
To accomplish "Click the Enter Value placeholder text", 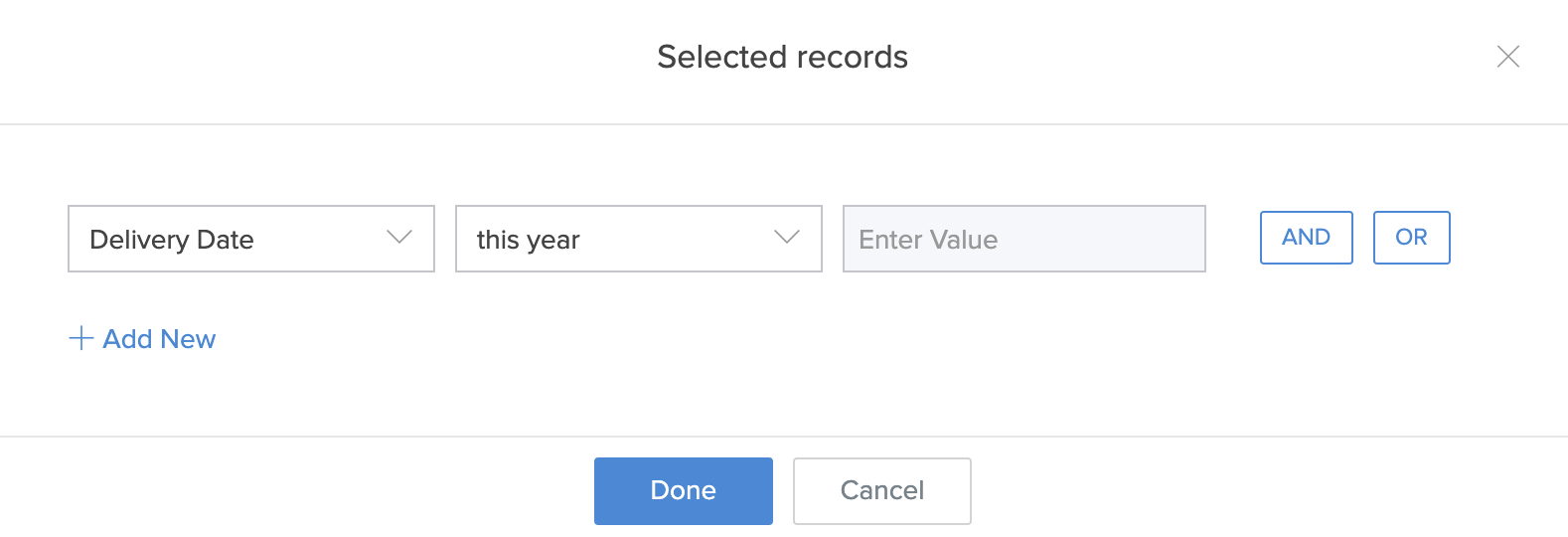I will pos(928,240).
